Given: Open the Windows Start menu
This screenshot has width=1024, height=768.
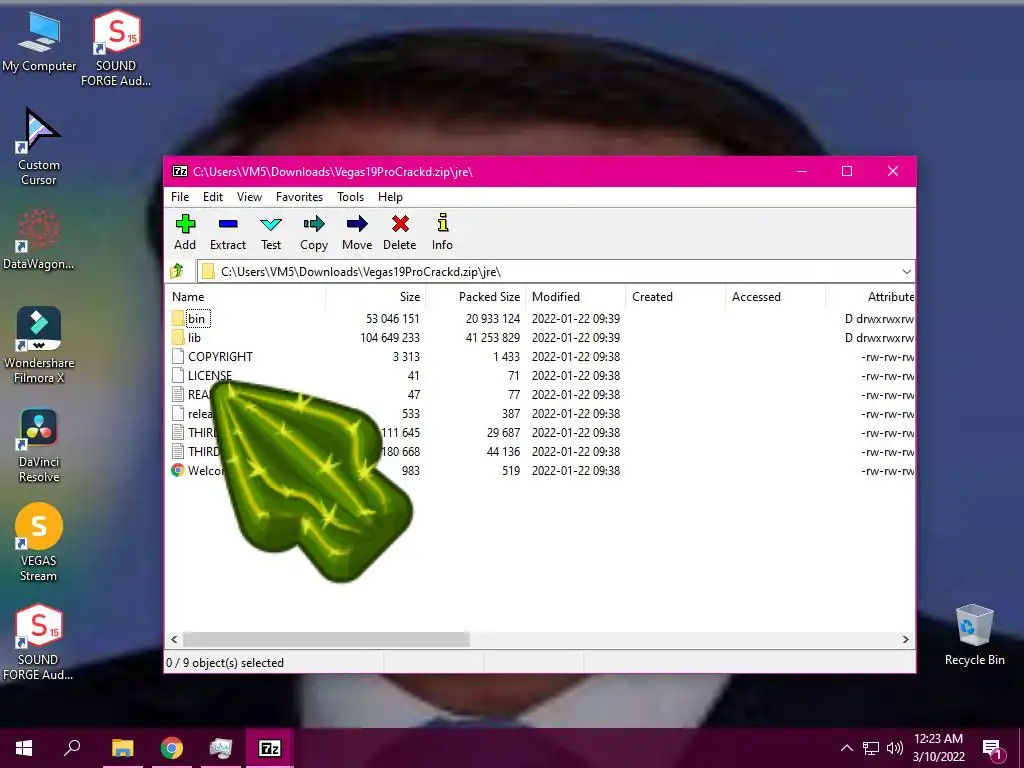Looking at the screenshot, I should [24, 748].
